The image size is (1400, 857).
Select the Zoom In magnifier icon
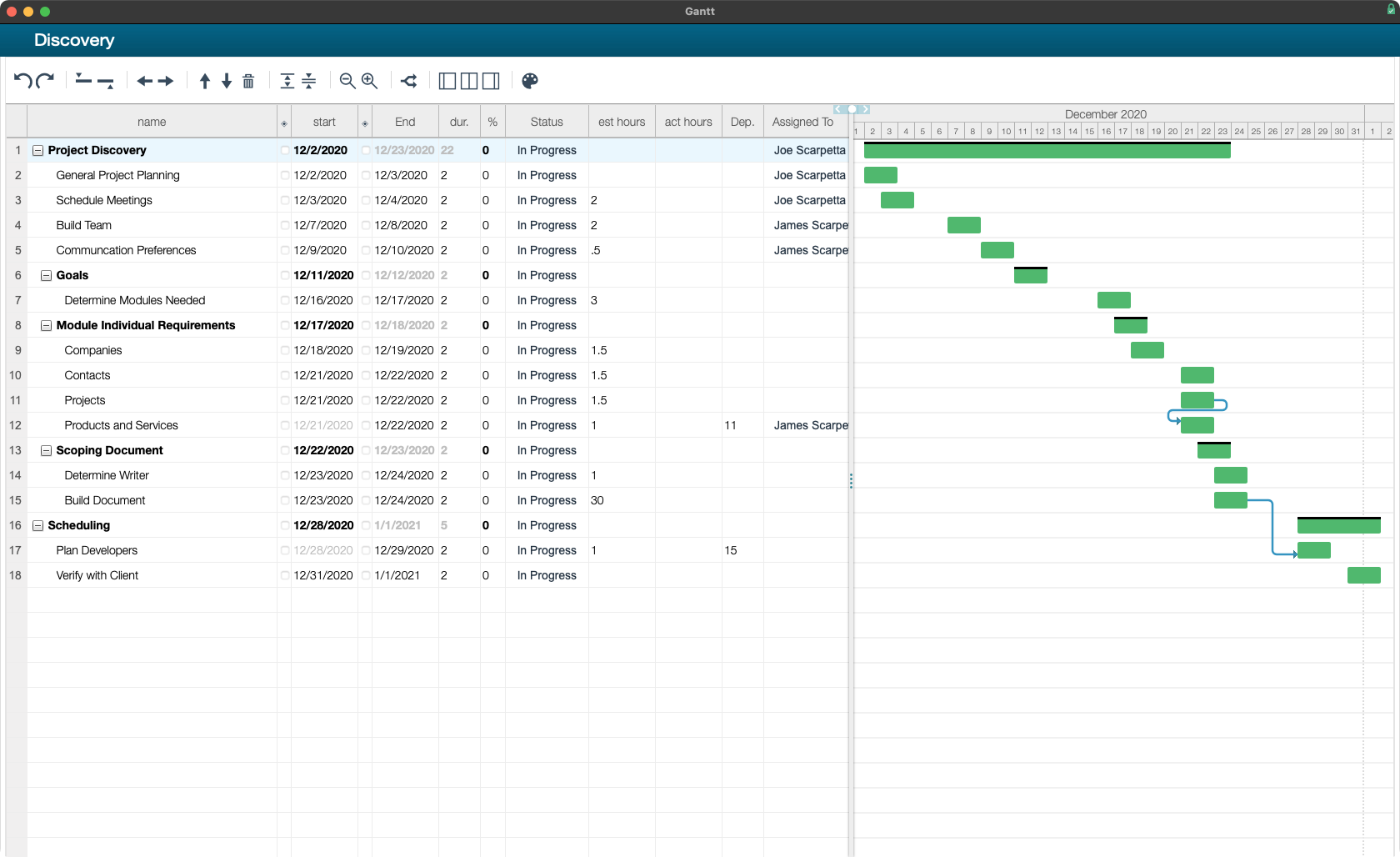pos(369,81)
